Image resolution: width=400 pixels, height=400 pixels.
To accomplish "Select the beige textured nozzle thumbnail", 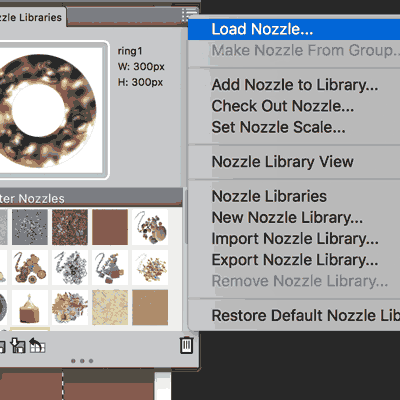I will pyautogui.click(x=110, y=307).
